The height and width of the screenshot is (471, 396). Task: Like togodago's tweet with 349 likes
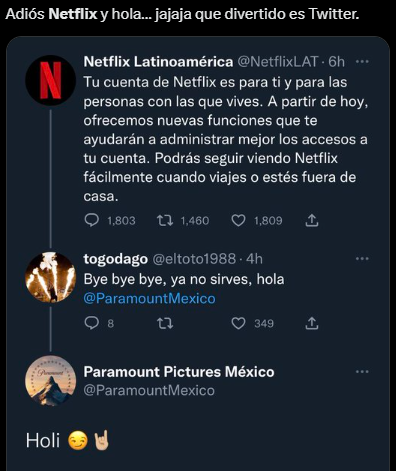(238, 323)
